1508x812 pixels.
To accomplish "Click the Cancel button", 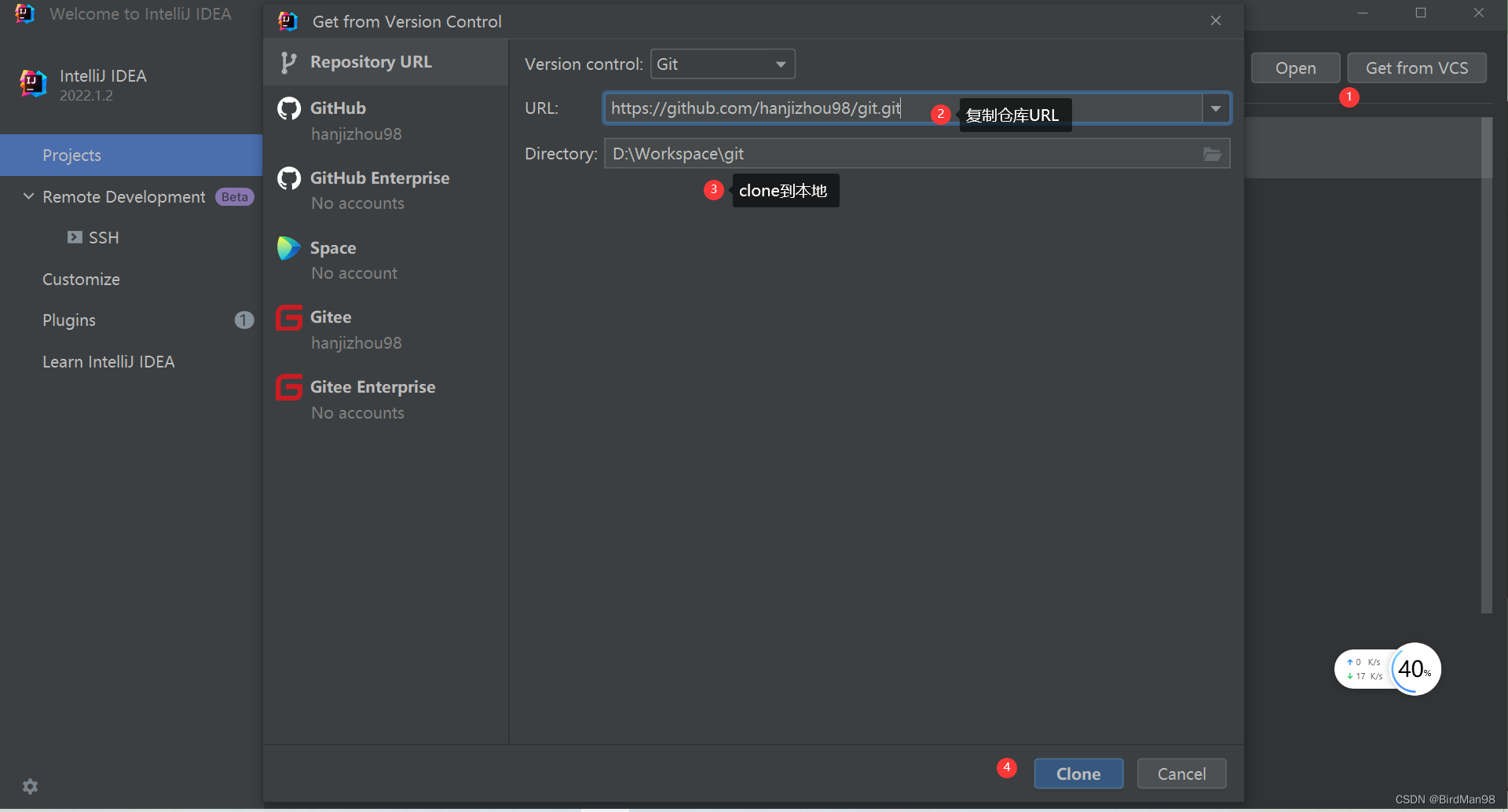I will tap(1181, 774).
